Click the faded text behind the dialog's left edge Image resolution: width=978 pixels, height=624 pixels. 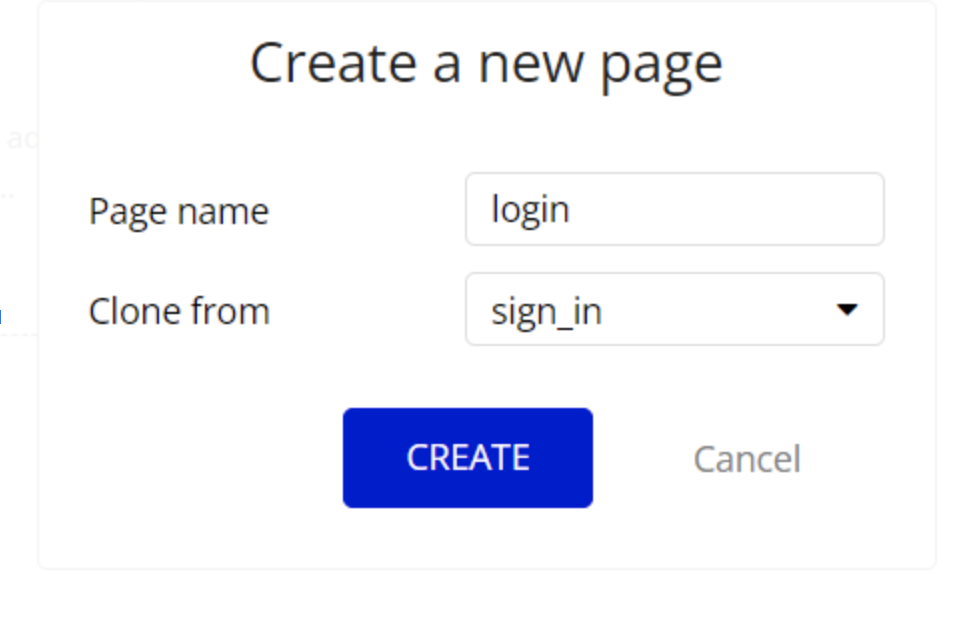click(x=20, y=138)
